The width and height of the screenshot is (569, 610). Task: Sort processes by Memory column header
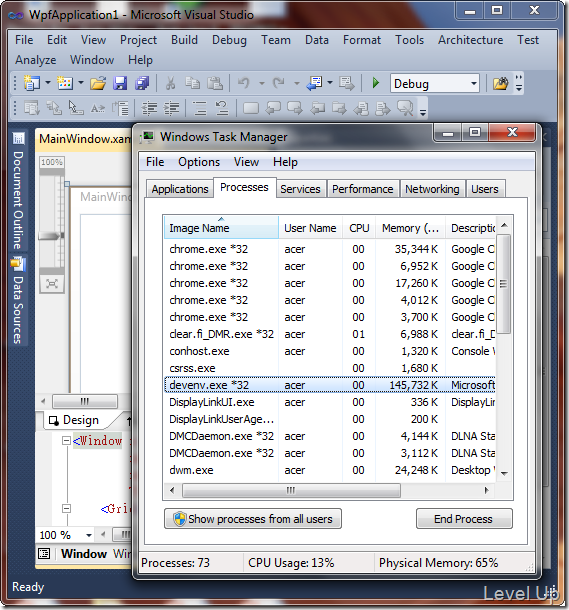point(410,228)
